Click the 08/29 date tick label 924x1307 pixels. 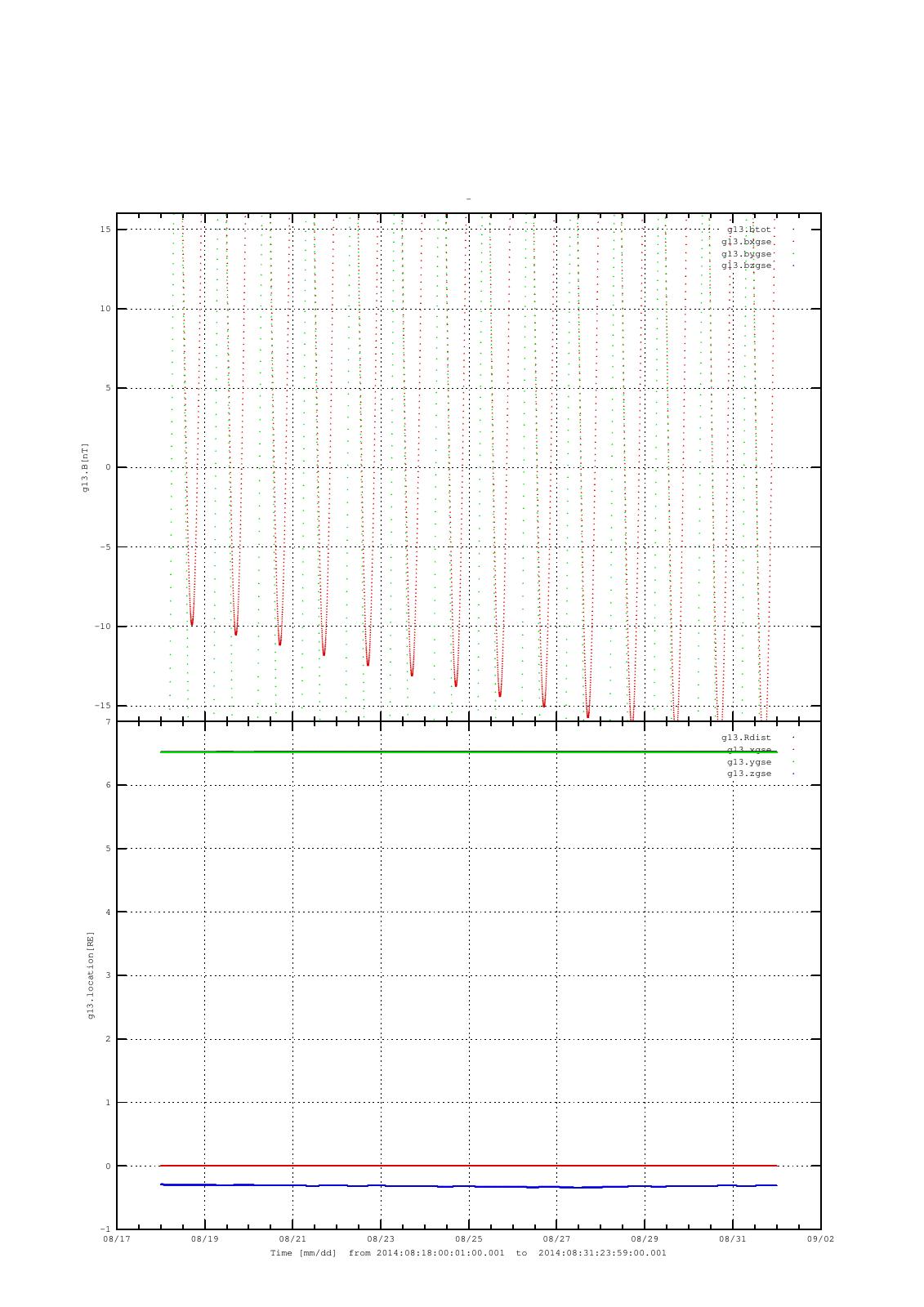[x=645, y=1239]
